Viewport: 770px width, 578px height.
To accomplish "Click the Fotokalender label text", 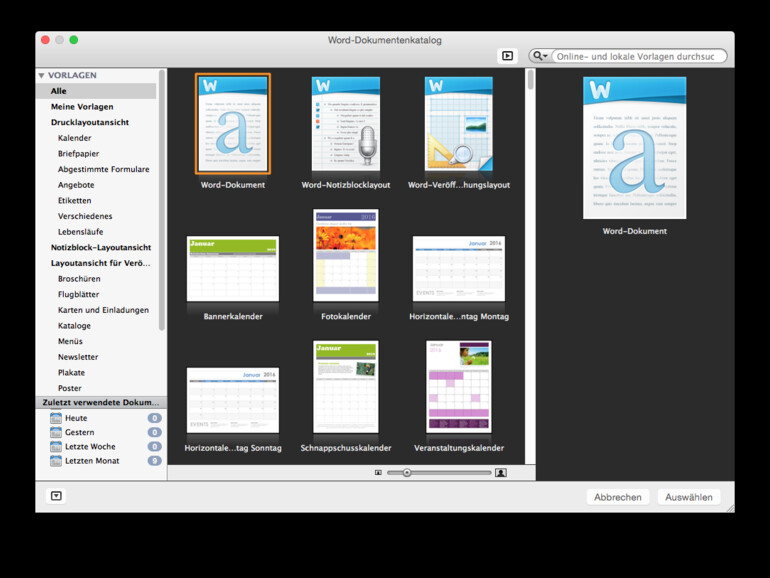I will tap(346, 317).
